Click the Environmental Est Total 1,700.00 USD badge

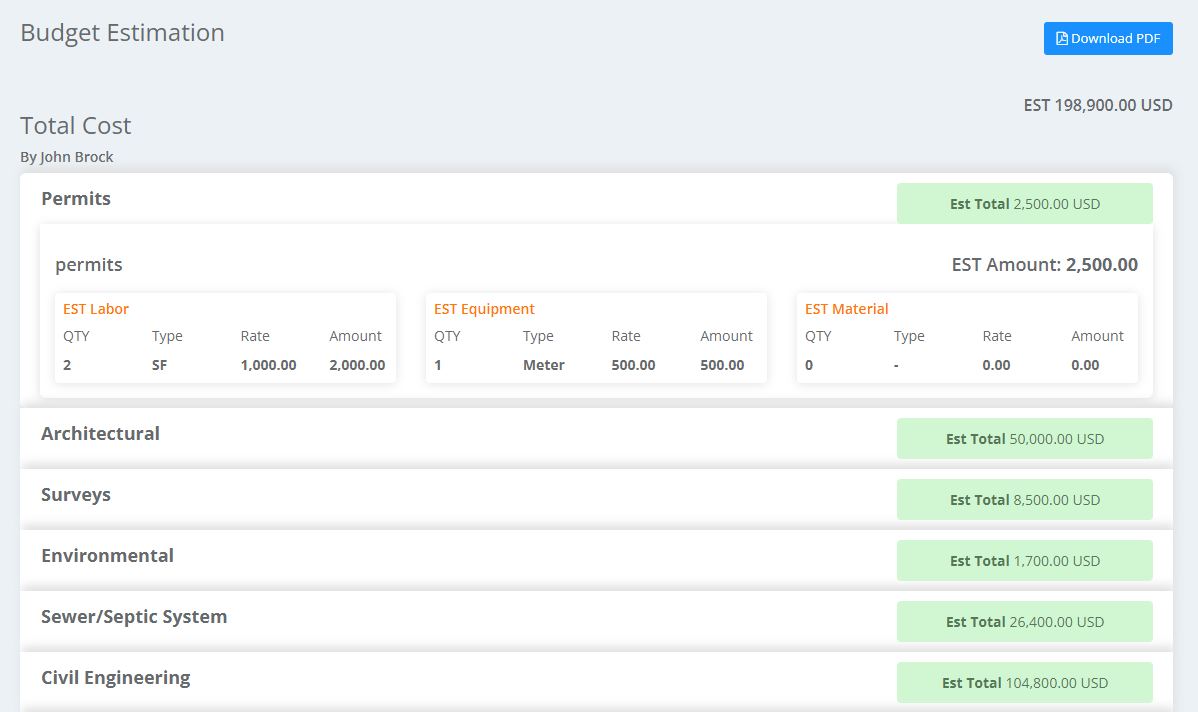click(x=1025, y=562)
